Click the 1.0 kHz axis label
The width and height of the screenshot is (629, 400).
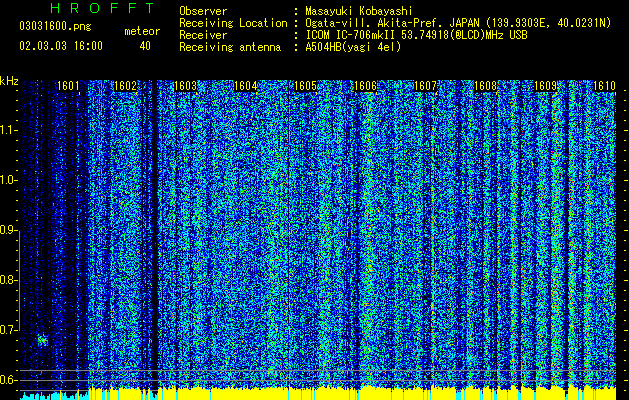click(8, 180)
